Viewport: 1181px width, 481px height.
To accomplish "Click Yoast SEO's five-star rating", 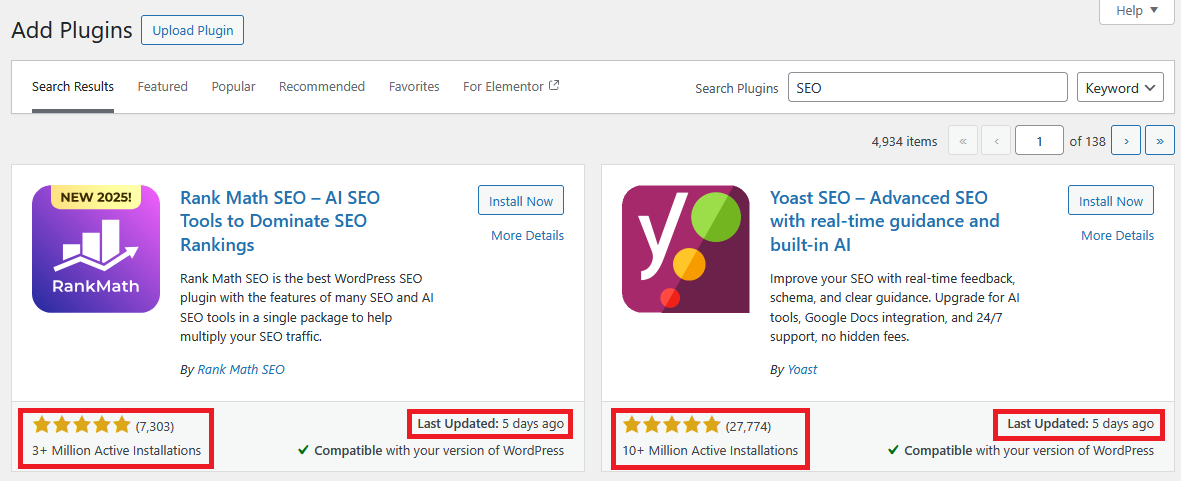I will click(672, 425).
